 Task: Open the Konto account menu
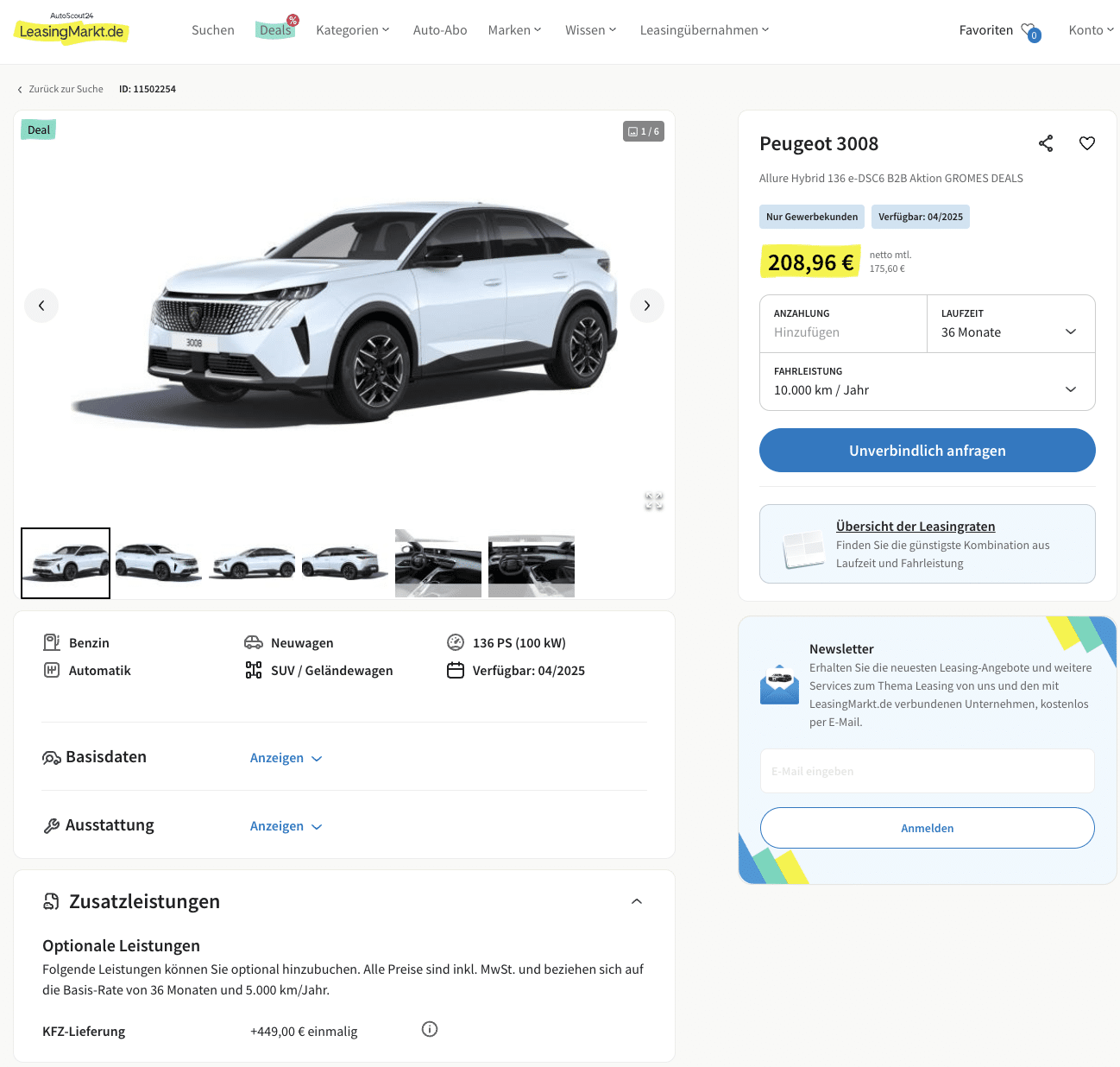(x=1091, y=30)
